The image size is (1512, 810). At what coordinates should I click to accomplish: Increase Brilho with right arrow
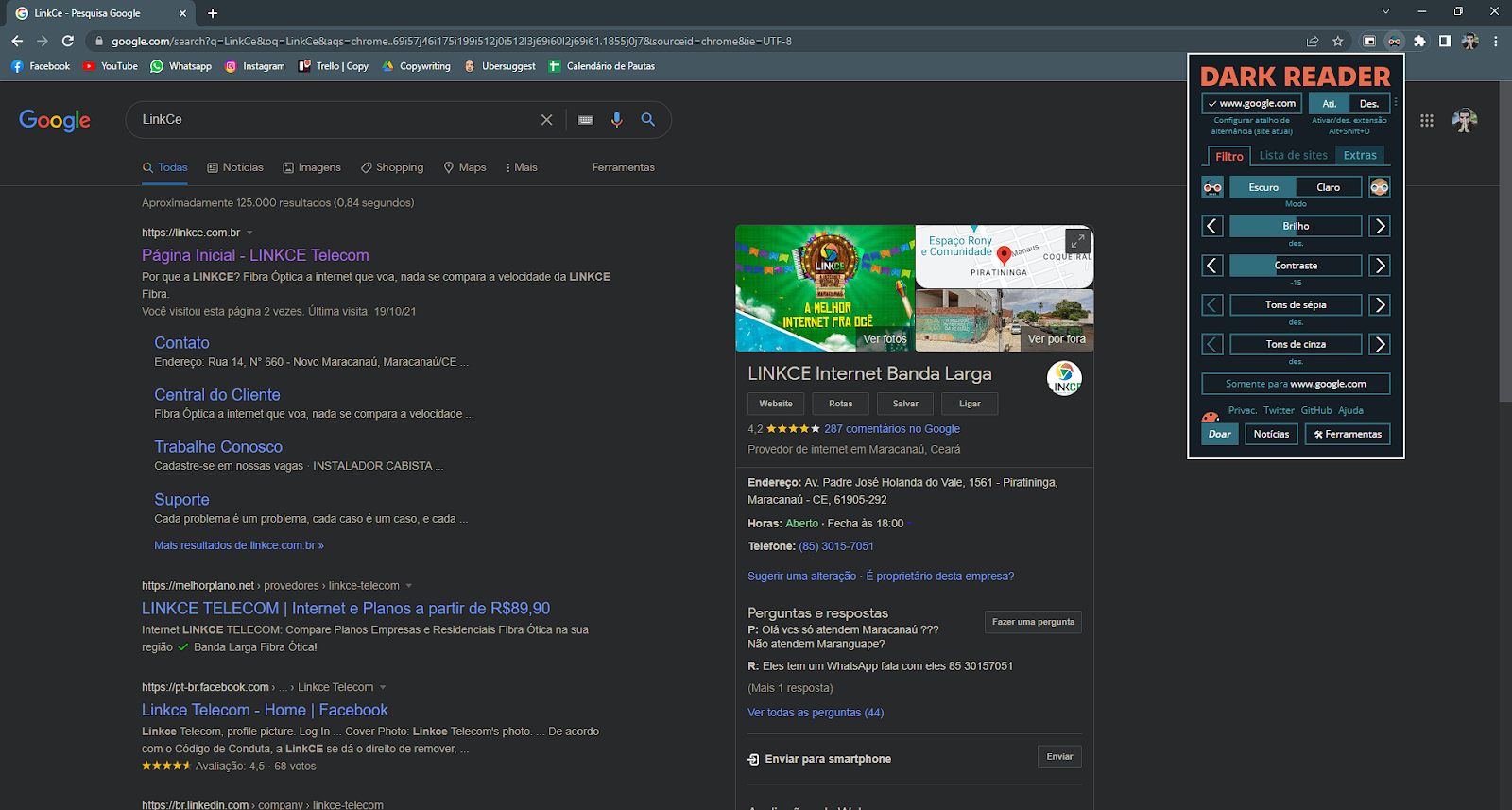pos(1380,226)
